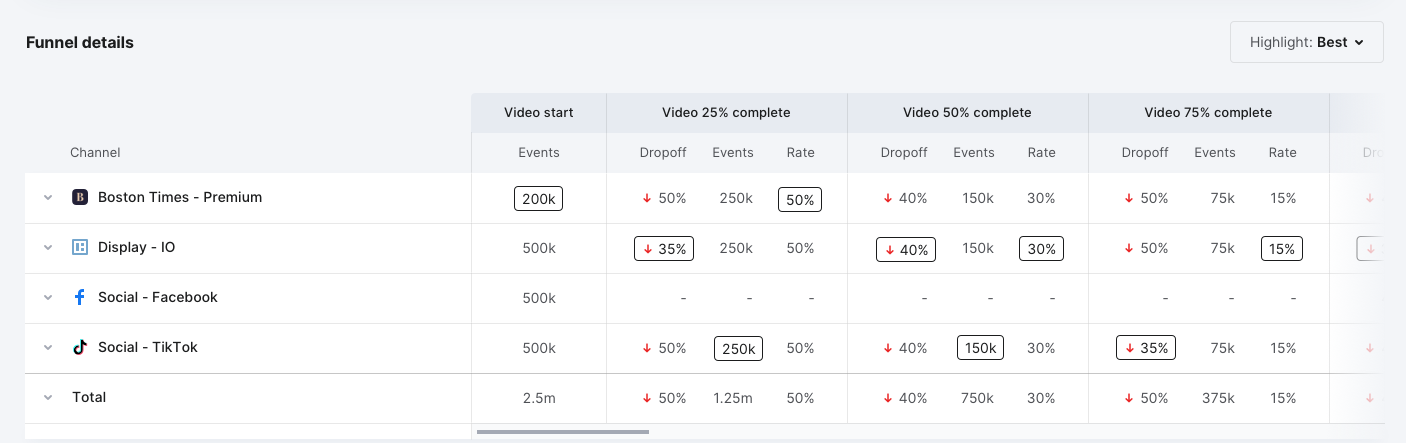Click the highlighted 200k Video start value
This screenshot has width=1406, height=443.
click(x=539, y=199)
